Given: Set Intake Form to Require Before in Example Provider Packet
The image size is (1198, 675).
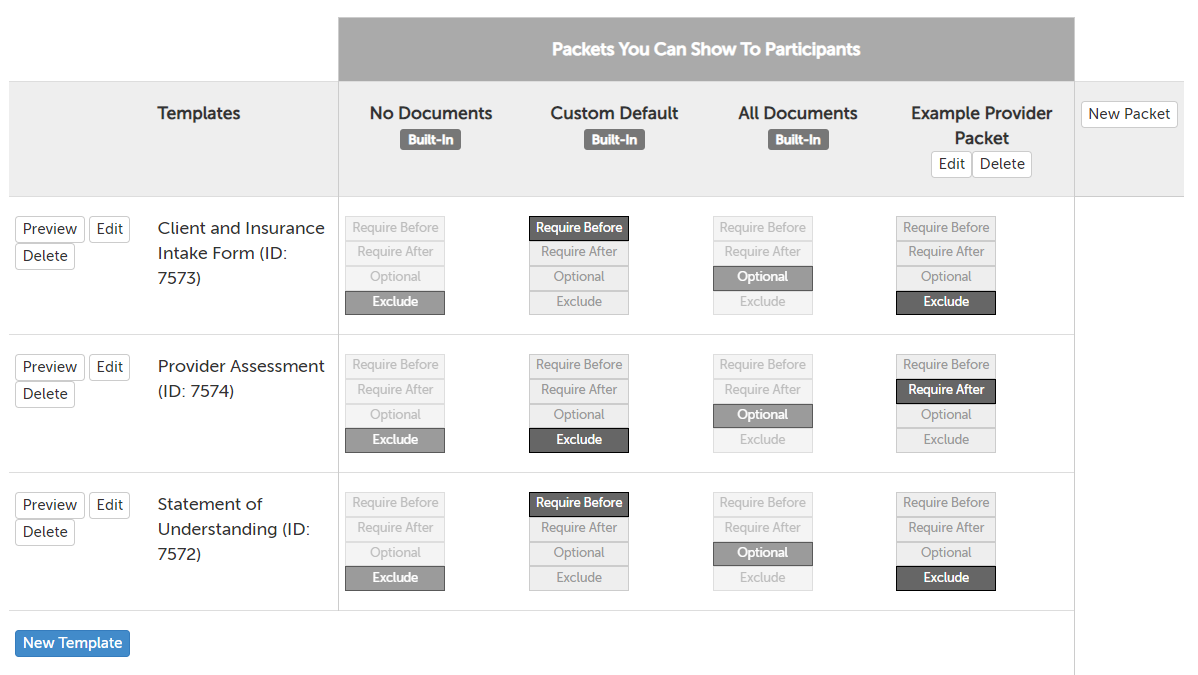Looking at the screenshot, I should click(946, 228).
